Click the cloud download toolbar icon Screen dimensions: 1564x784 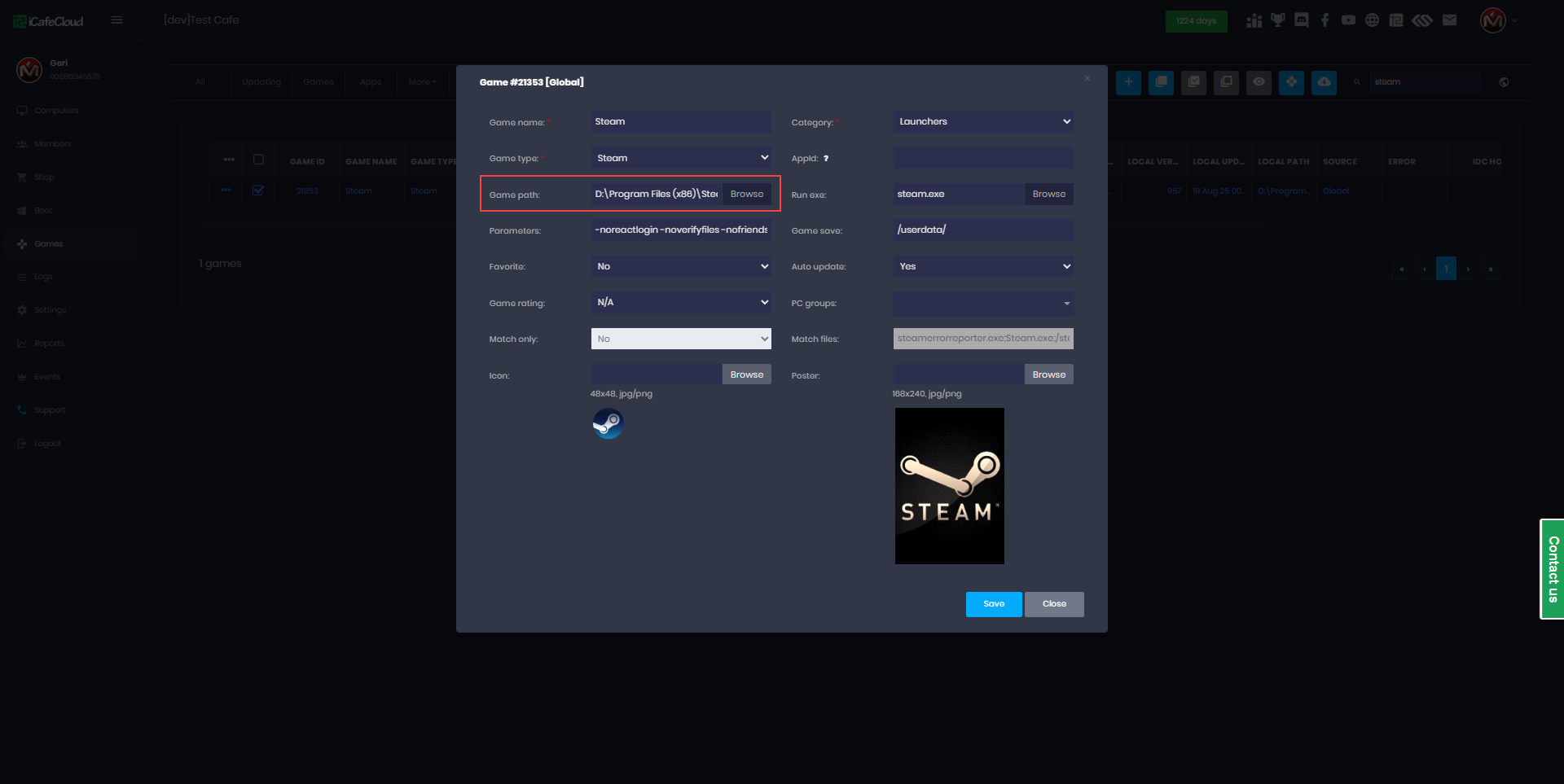1324,82
